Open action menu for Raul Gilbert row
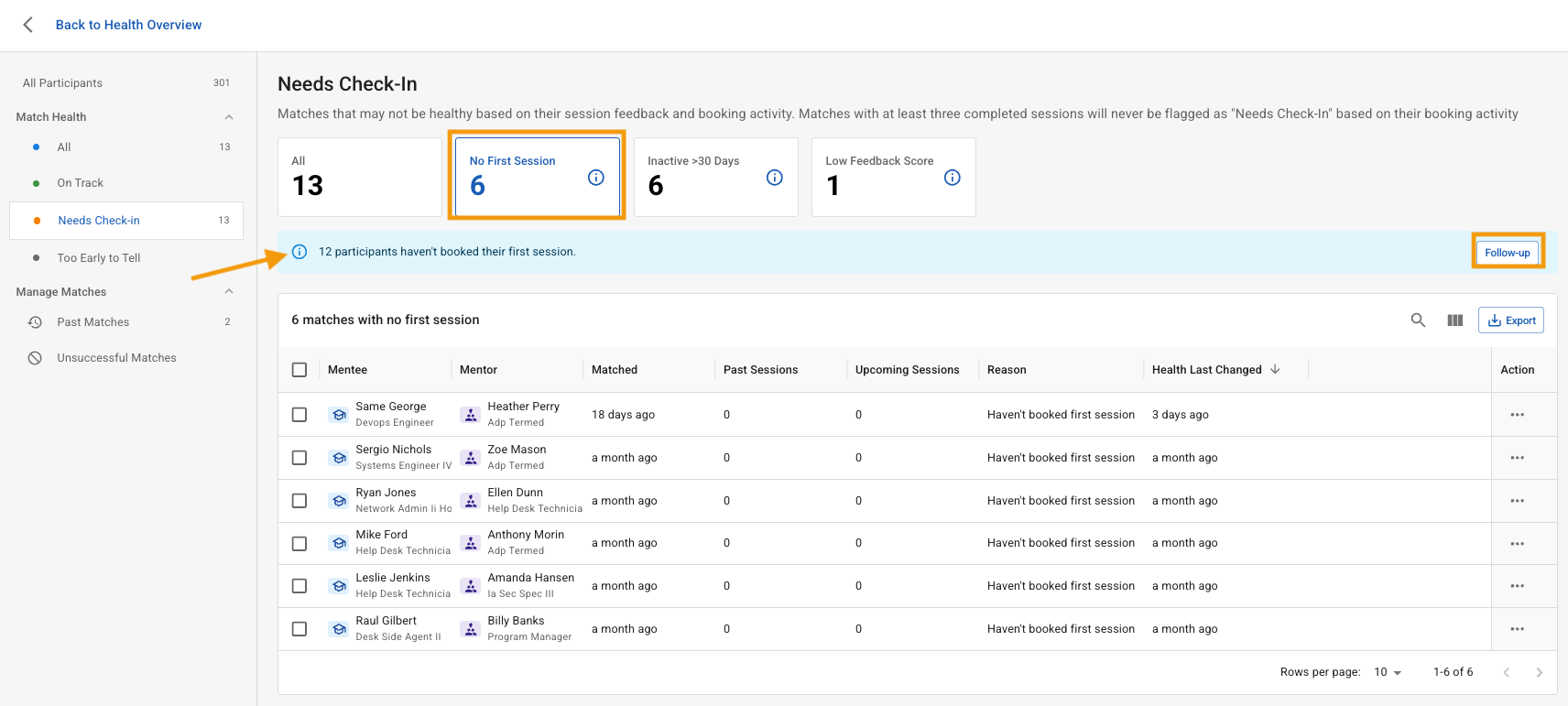The width and height of the screenshot is (1568, 706). pos(1517,629)
